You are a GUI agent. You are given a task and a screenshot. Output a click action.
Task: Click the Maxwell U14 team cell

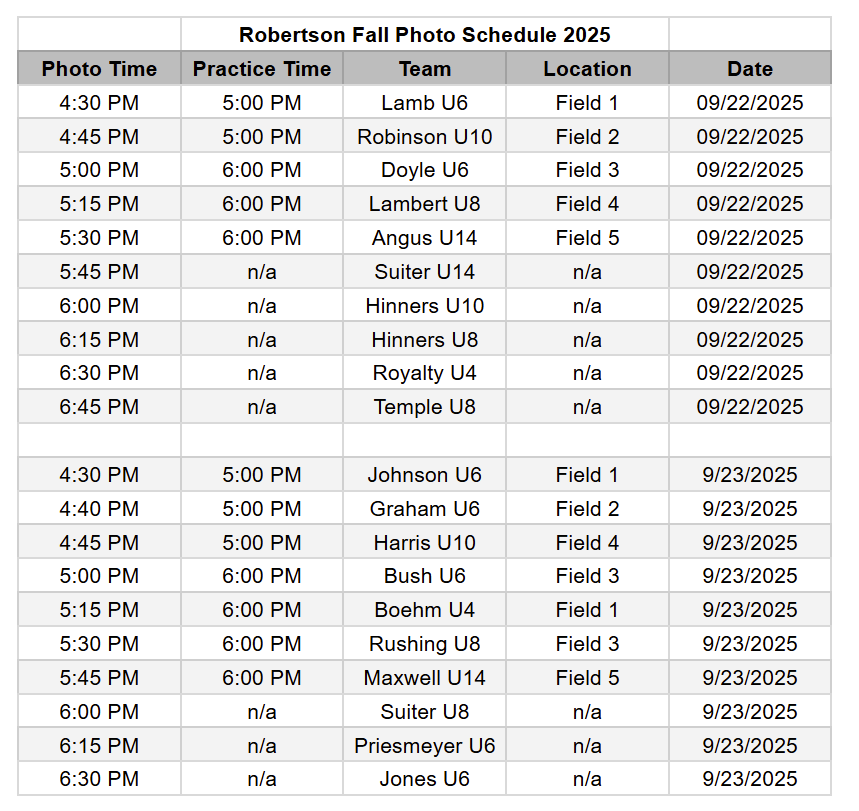tap(424, 678)
